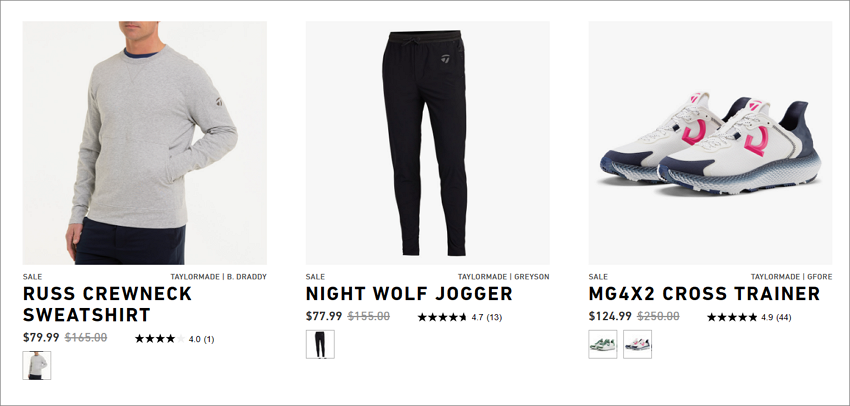This screenshot has height=406, width=850.
Task: Click the $124.99 cross trainer sale price
Action: pos(610,316)
